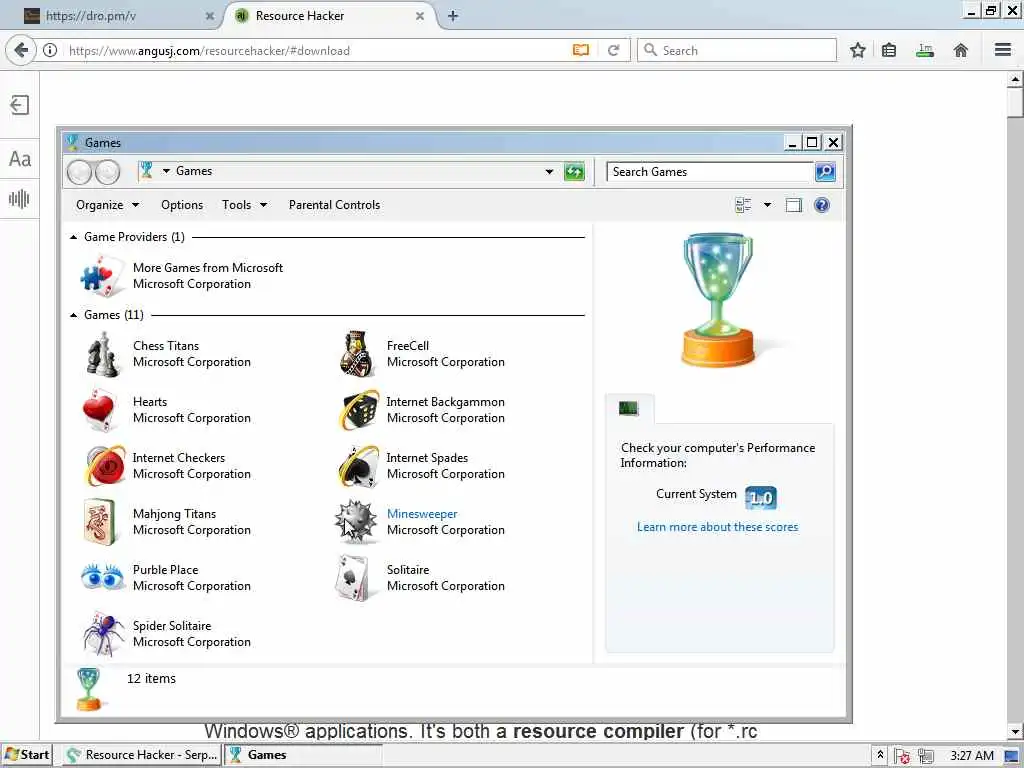Click the Spider Solitaire game name
Viewport: 1024px width, 768px height.
tap(172, 626)
